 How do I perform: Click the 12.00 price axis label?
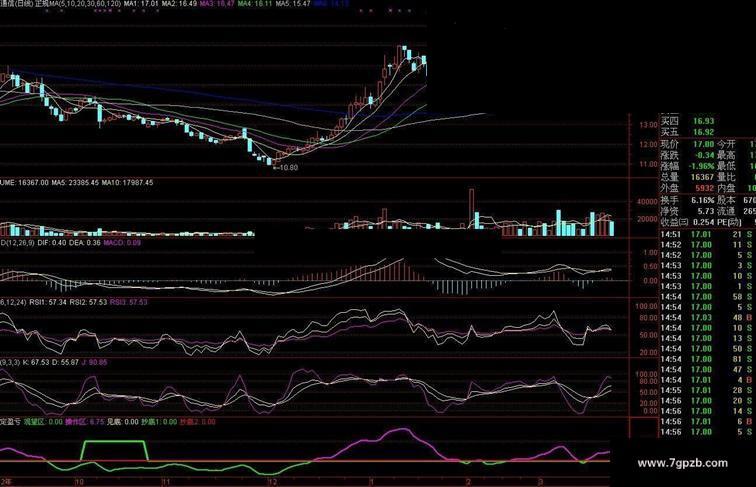(x=648, y=145)
